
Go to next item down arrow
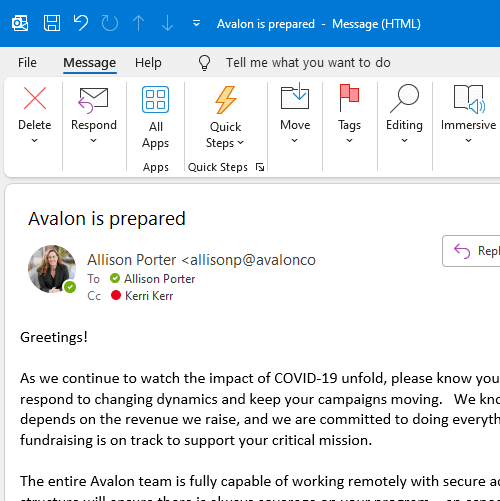pos(167,23)
